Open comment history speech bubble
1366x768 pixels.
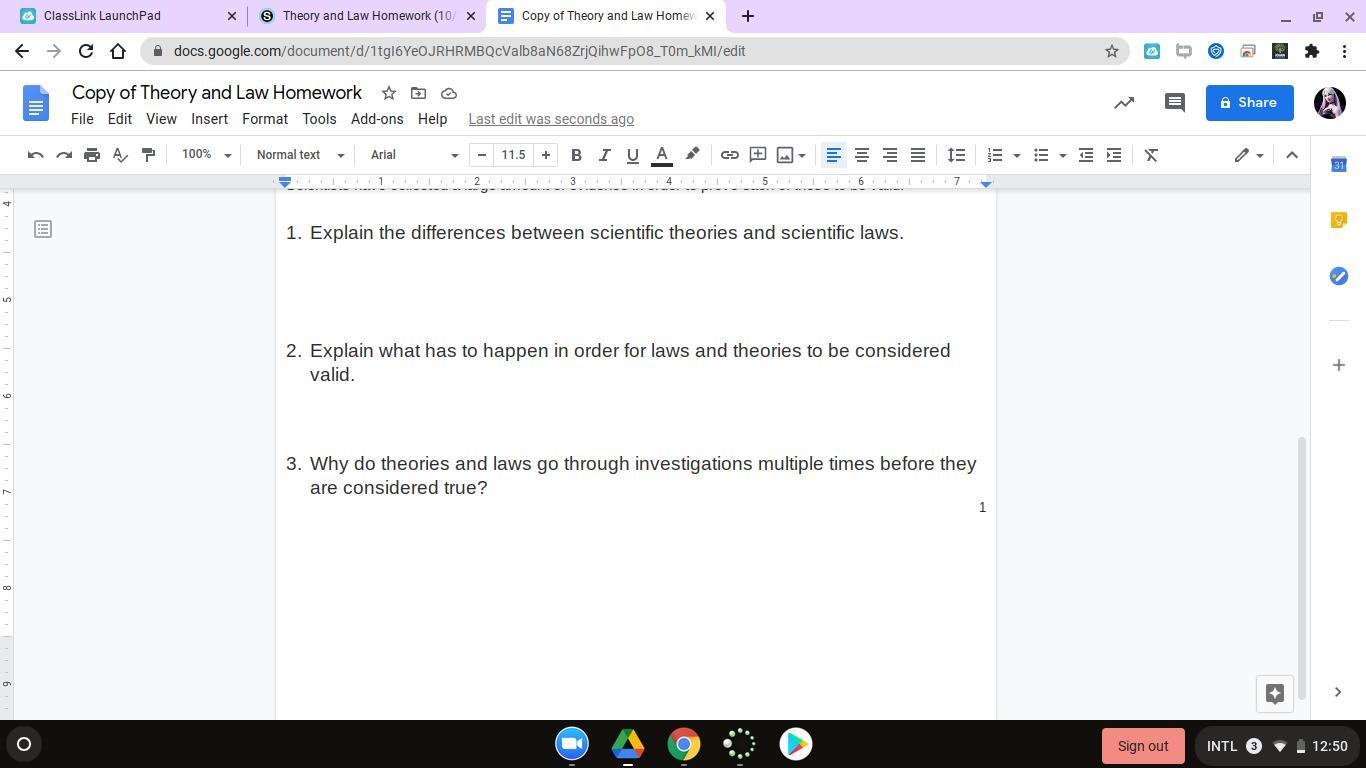pos(1175,102)
